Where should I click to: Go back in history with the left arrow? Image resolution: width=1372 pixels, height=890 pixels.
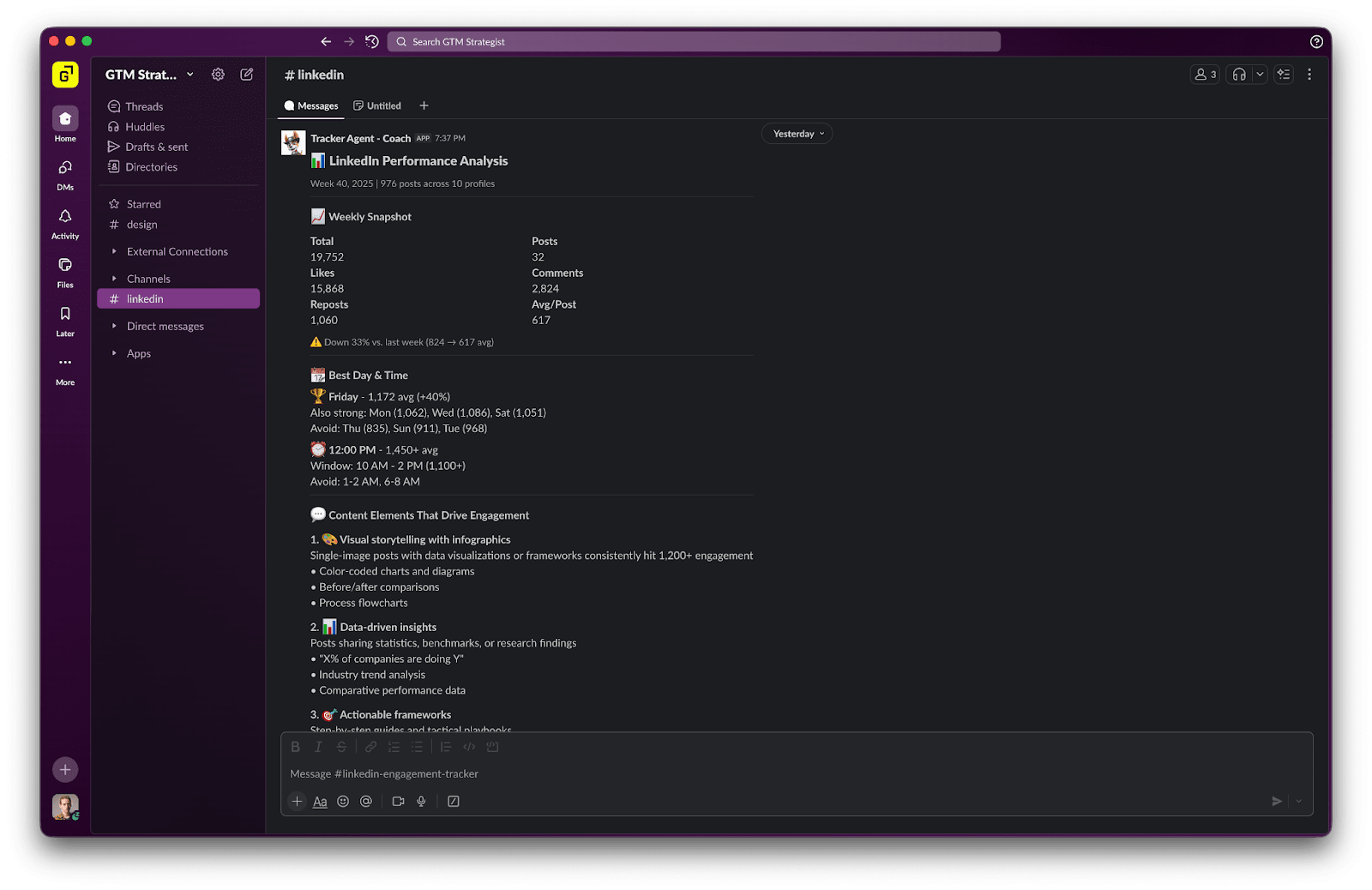326,41
